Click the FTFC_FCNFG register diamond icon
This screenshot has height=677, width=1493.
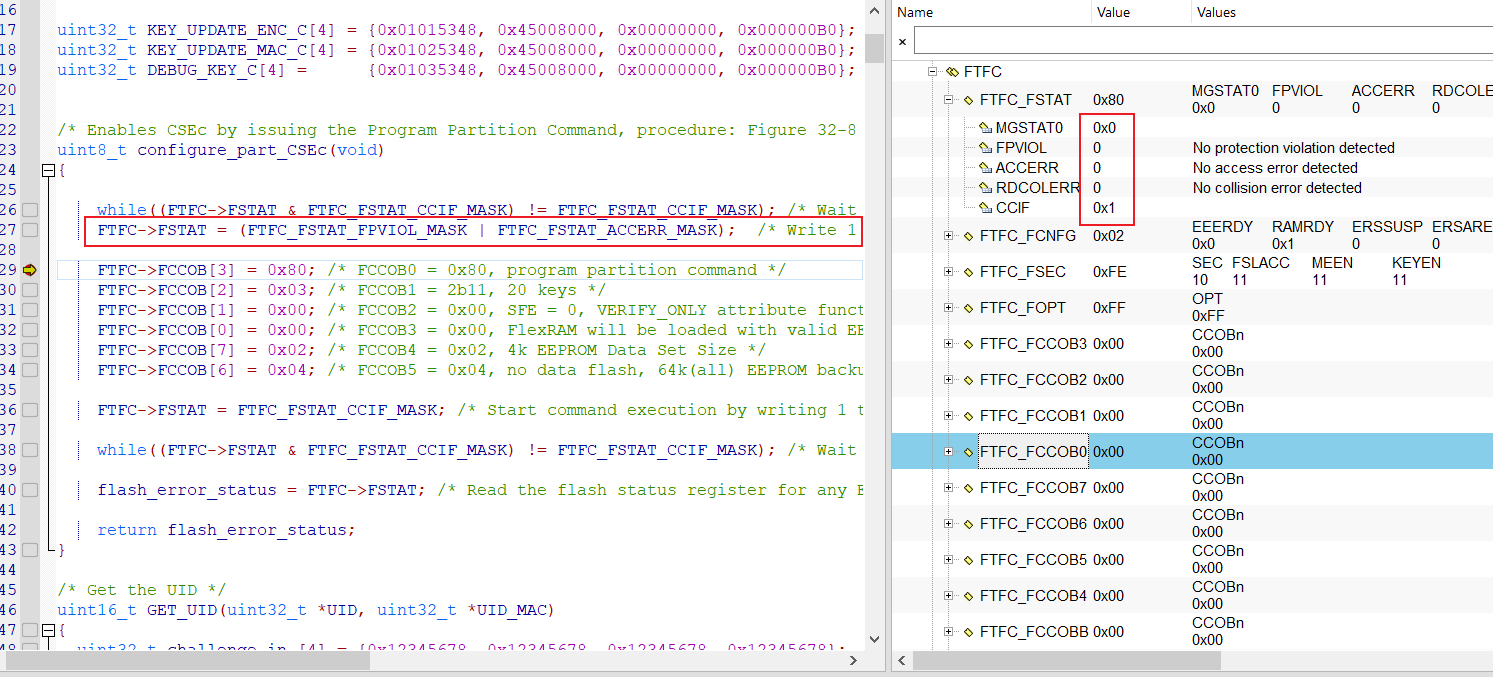(968, 236)
